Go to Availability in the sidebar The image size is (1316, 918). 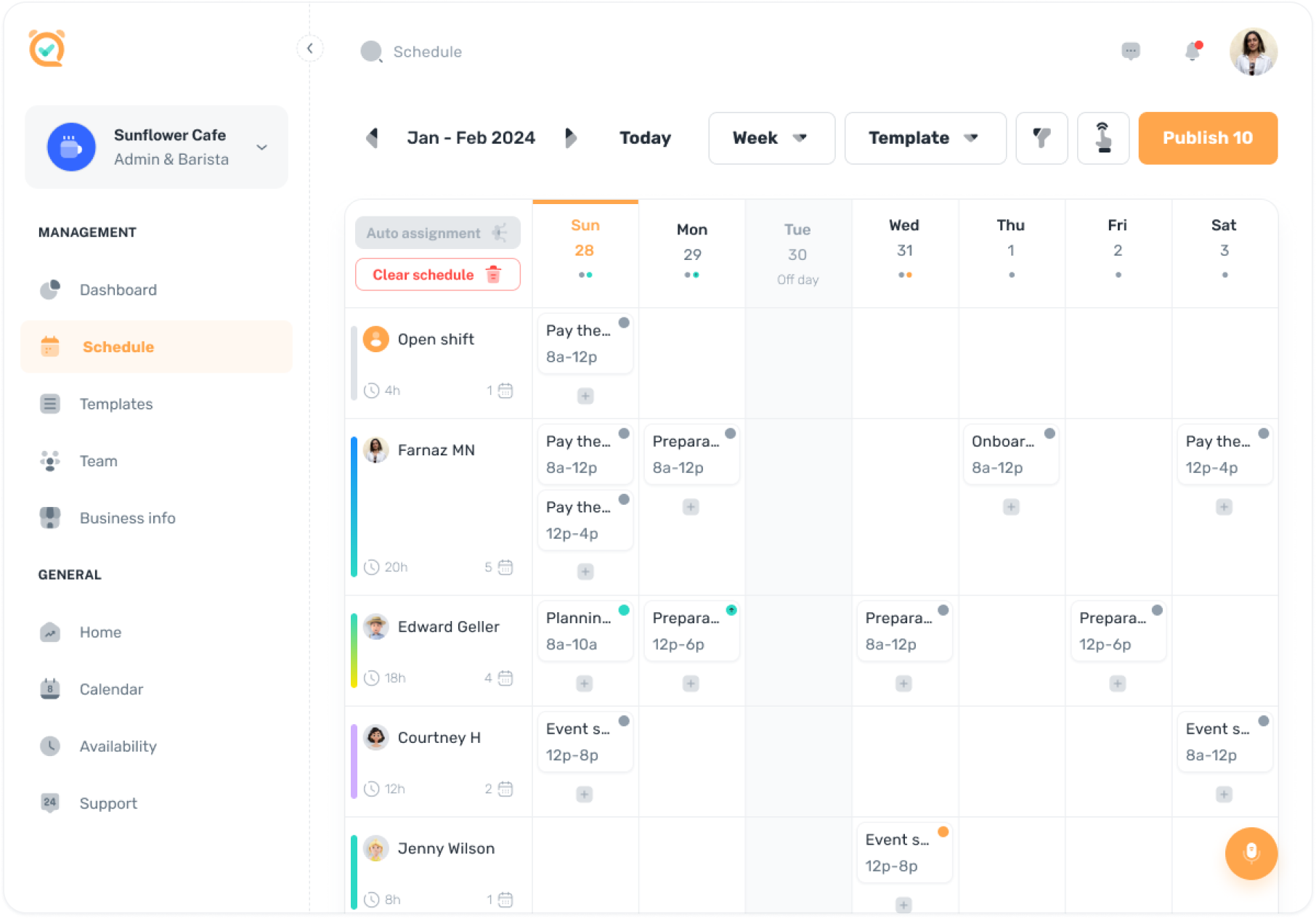tap(118, 747)
